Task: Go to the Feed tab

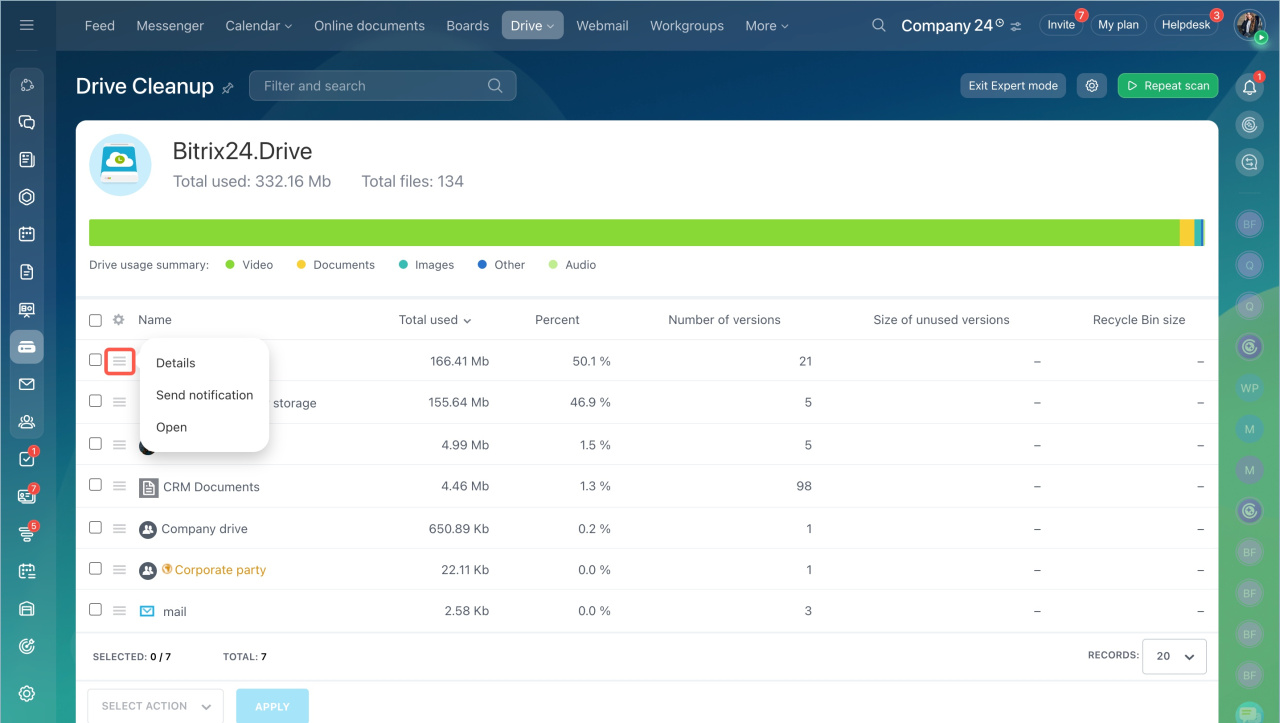Action: tap(100, 26)
